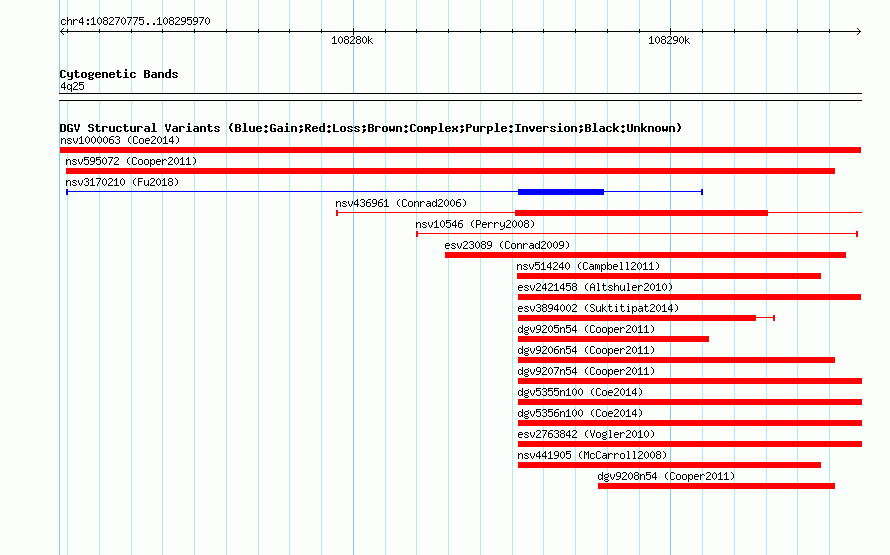Click the nsv436961 thick red bar
Image resolution: width=890 pixels, height=555 pixels.
(641, 213)
